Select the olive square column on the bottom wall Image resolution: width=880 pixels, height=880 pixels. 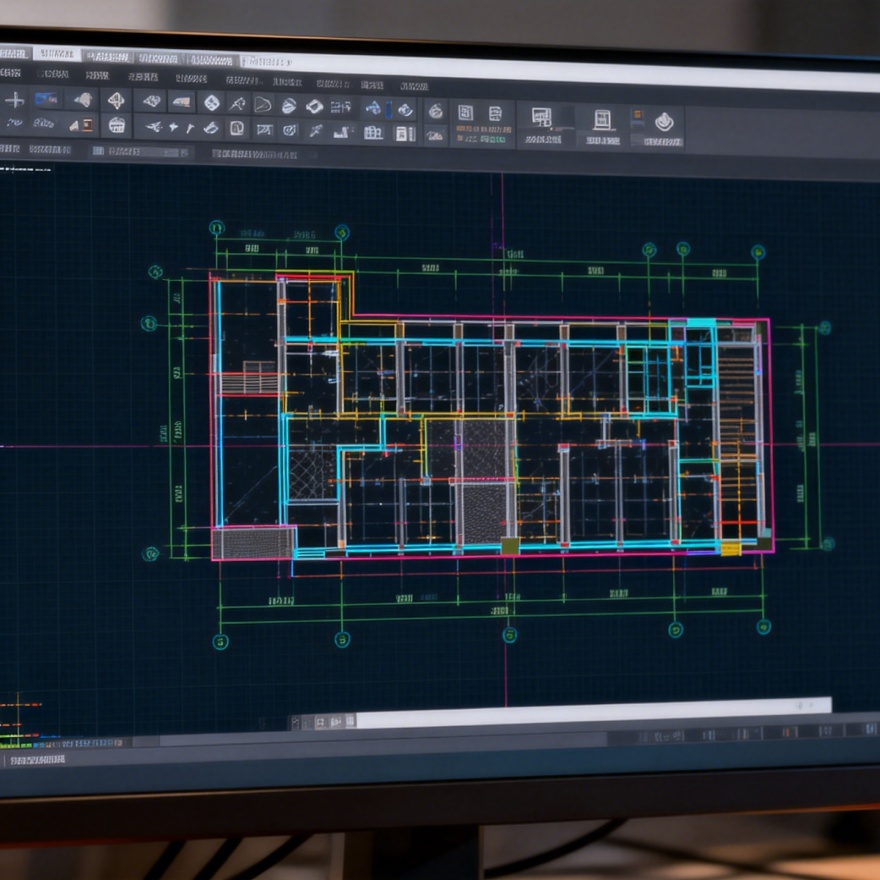(x=510, y=546)
